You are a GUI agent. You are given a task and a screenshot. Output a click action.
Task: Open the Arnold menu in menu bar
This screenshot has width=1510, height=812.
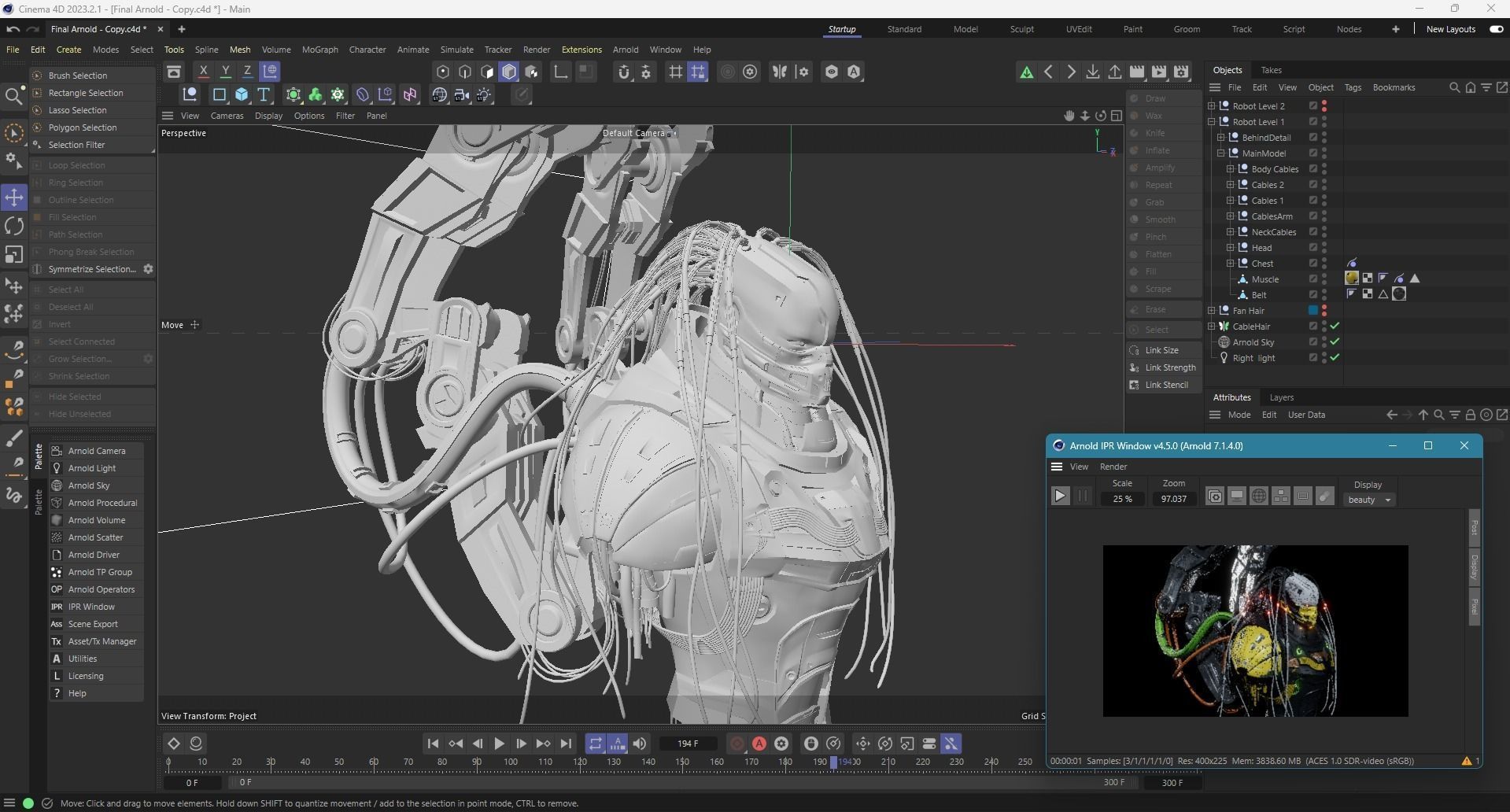point(626,50)
